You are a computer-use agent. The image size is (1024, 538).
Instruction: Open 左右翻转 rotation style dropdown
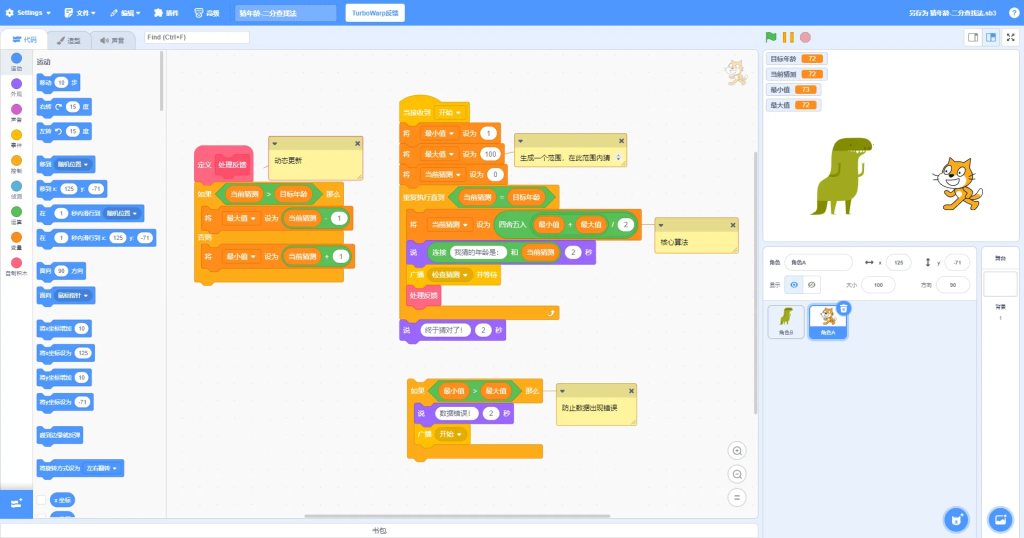101,468
